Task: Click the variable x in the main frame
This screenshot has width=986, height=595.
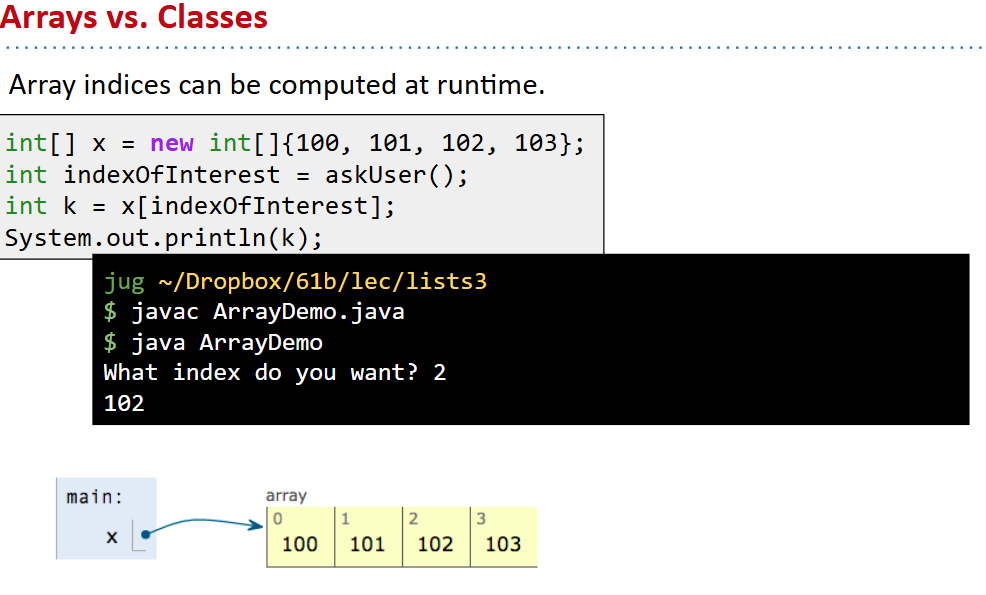Action: click(111, 537)
